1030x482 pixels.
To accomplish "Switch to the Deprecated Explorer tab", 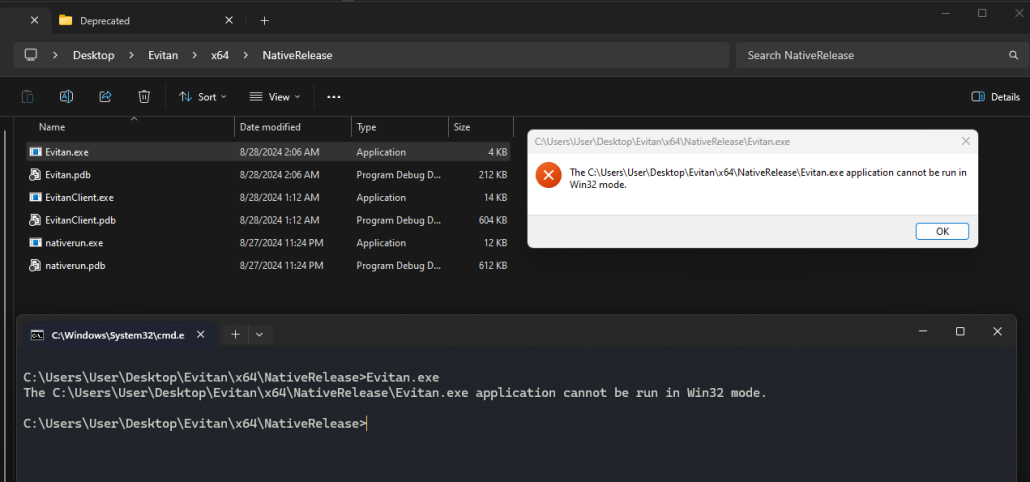I will 146,20.
